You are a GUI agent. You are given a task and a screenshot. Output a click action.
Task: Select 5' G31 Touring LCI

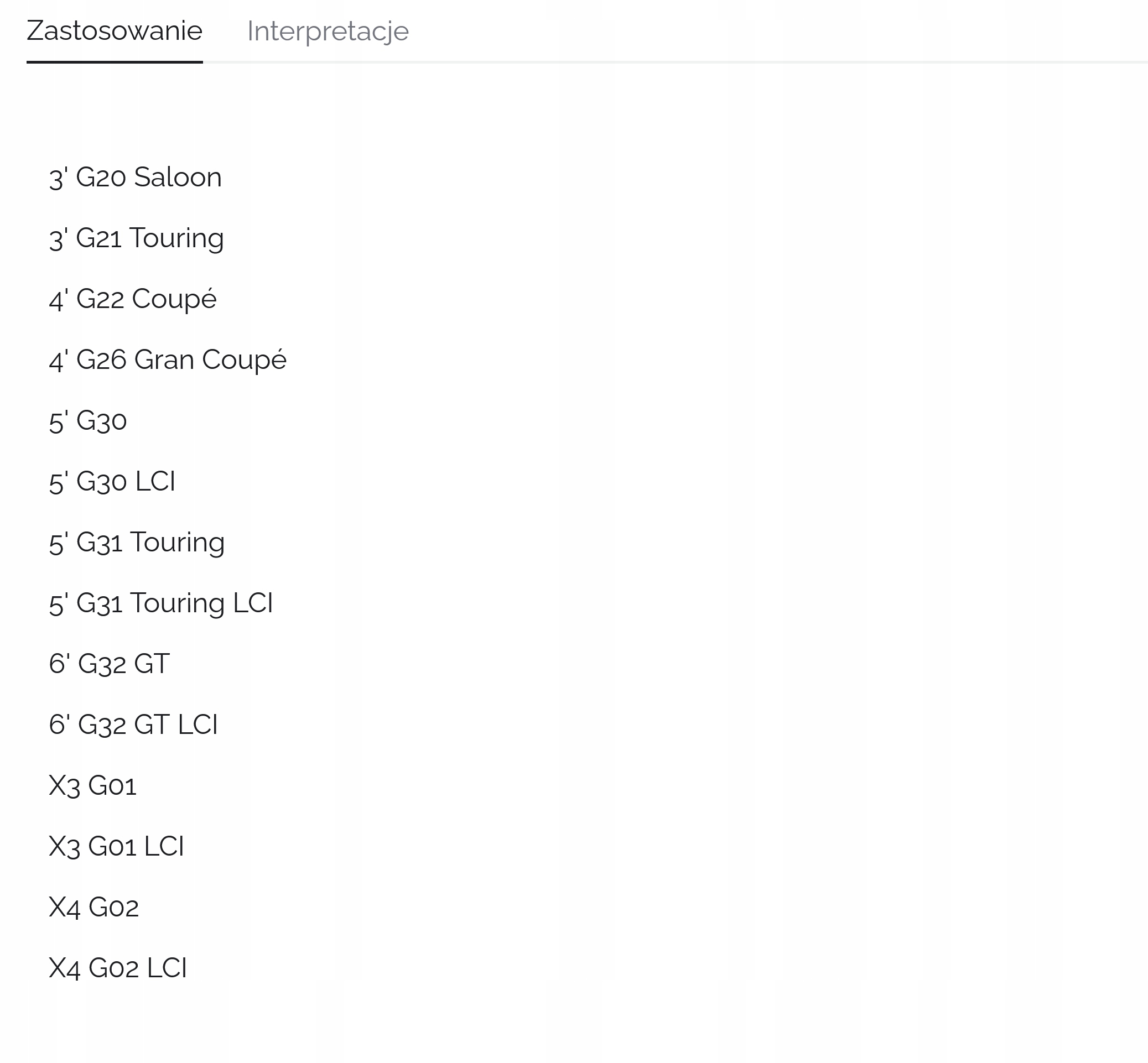pyautogui.click(x=161, y=603)
